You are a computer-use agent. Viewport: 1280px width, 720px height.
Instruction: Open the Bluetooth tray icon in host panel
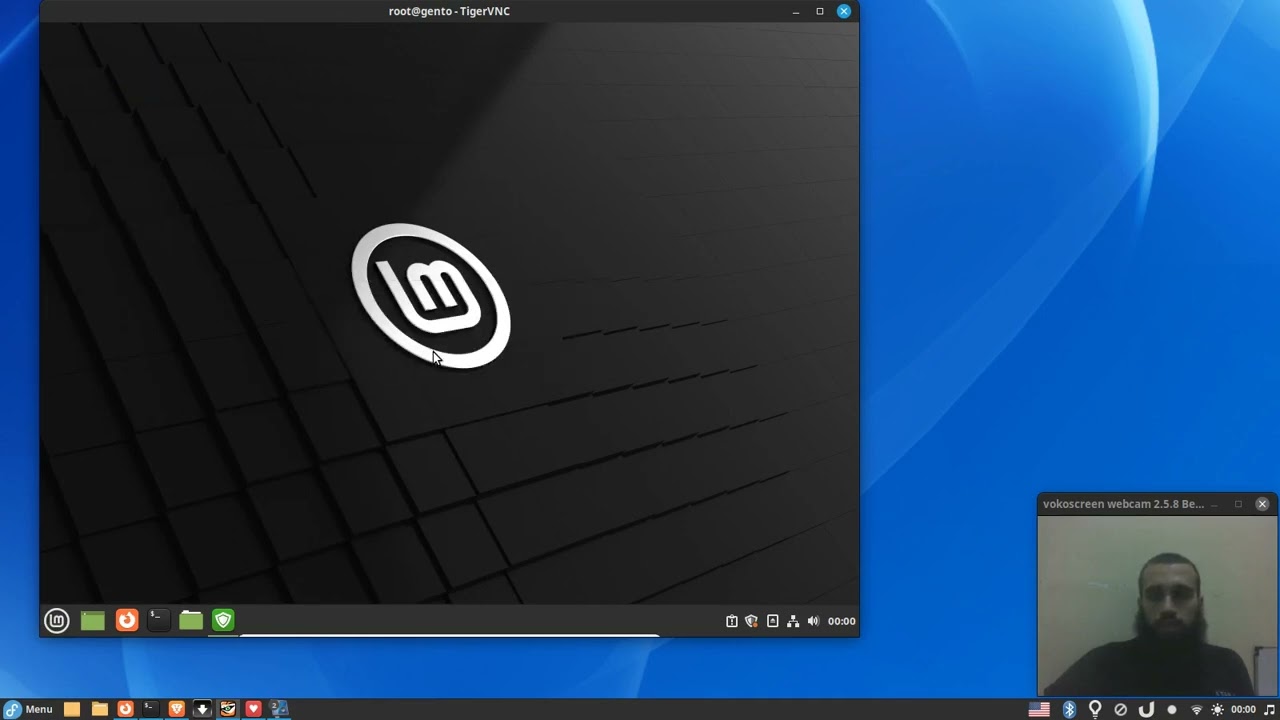1069,710
